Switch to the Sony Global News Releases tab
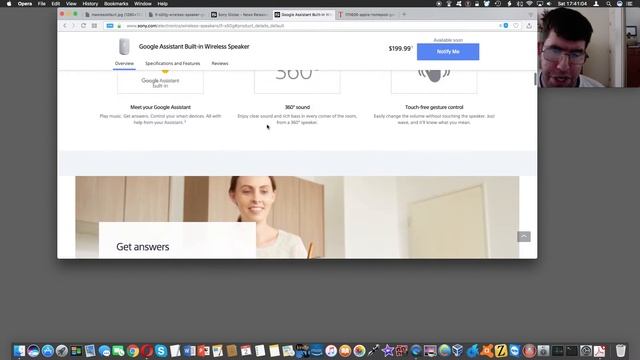The width and height of the screenshot is (640, 360). coord(240,14)
